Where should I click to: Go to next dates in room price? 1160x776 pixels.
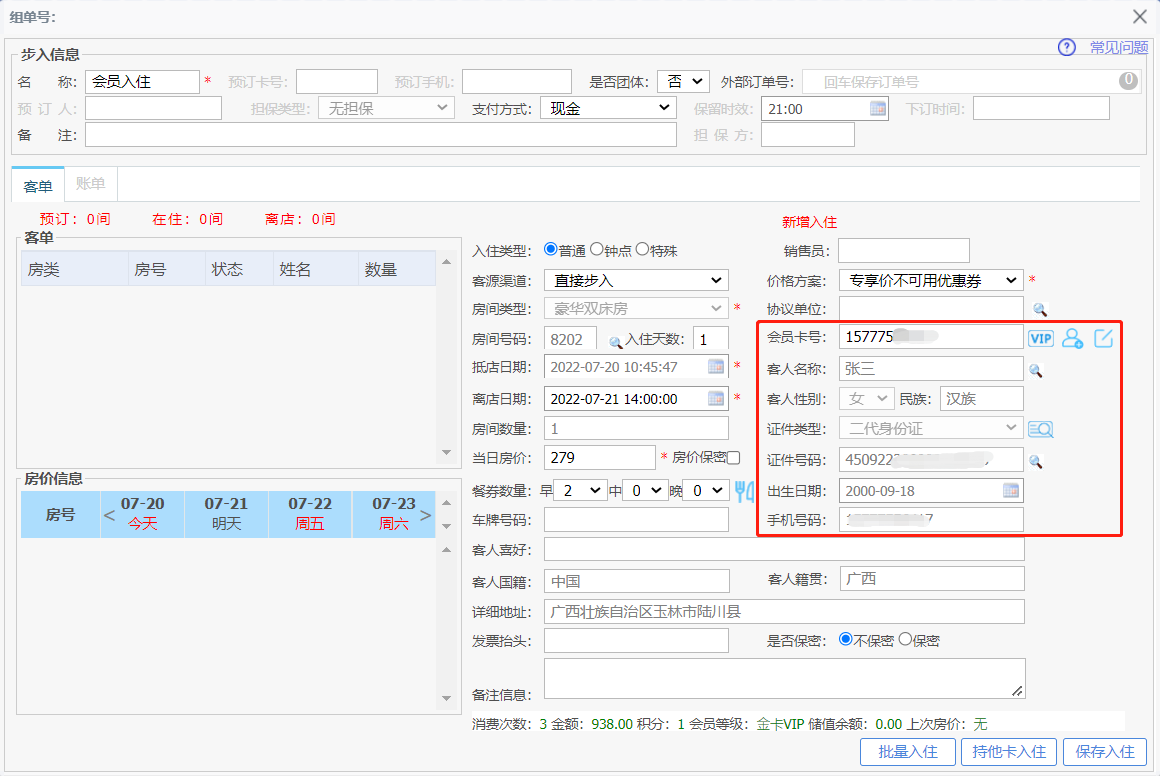[x=425, y=515]
